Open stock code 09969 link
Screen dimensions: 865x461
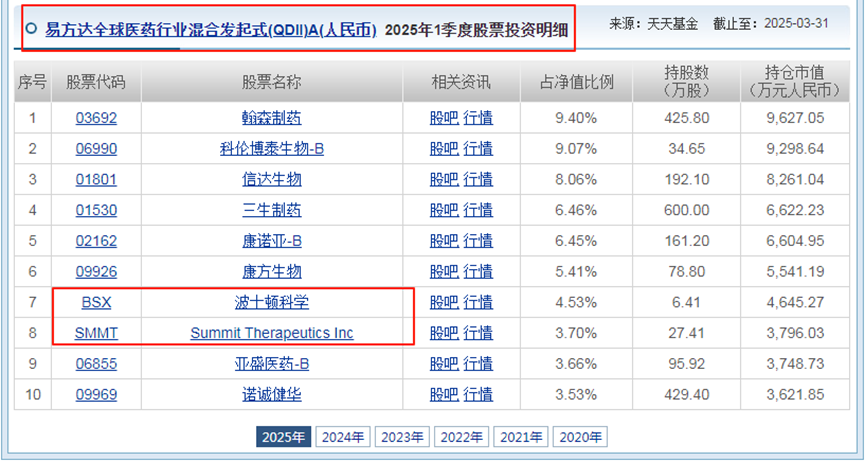[96, 395]
